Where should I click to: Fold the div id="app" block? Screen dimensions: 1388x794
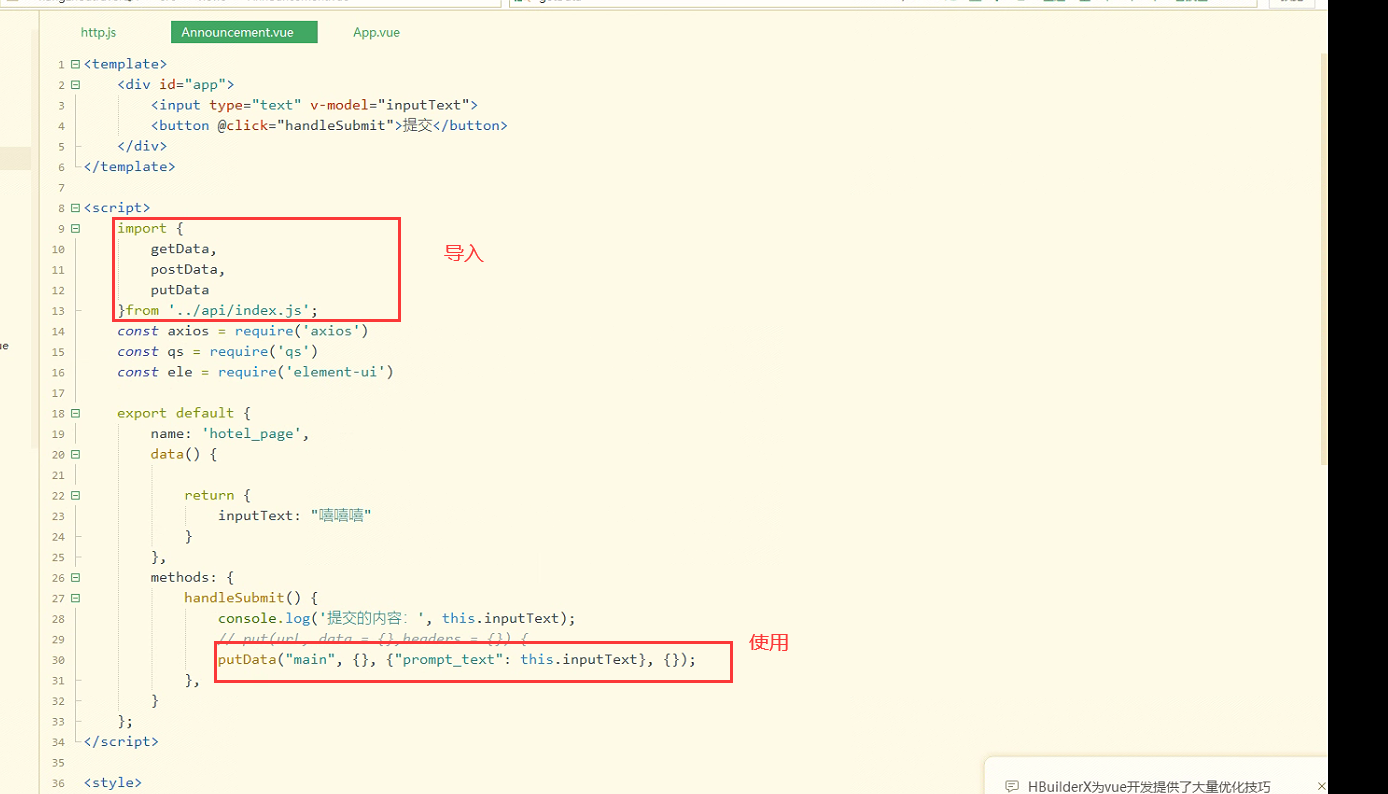[75, 85]
